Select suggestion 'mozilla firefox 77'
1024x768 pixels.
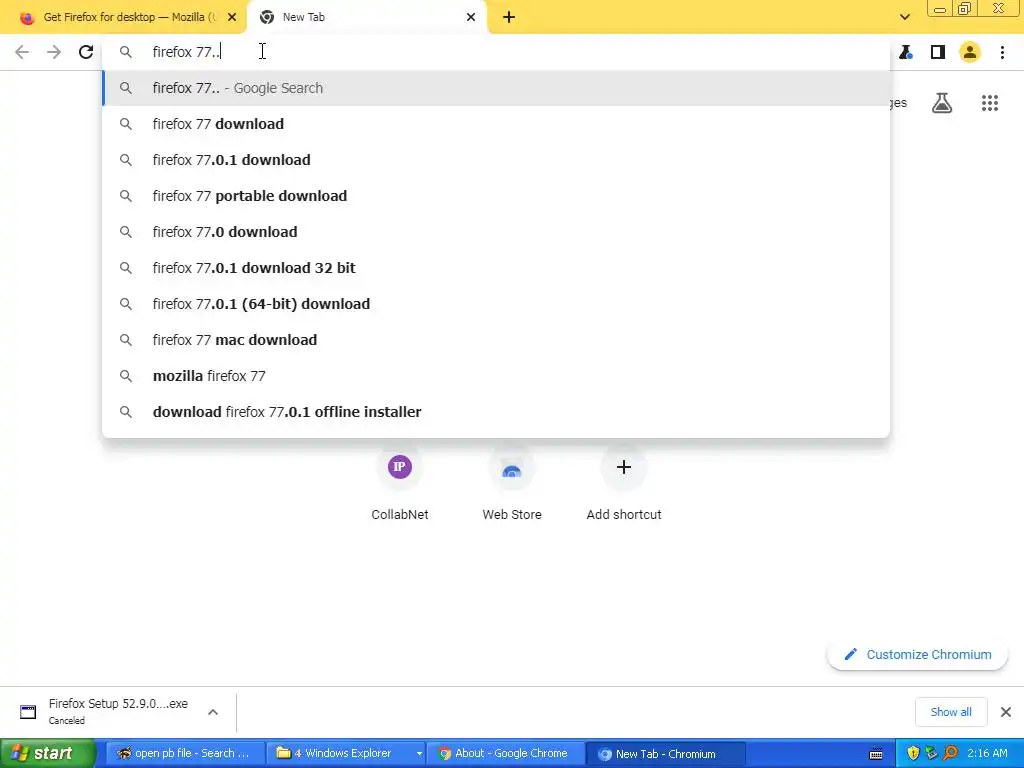point(496,376)
